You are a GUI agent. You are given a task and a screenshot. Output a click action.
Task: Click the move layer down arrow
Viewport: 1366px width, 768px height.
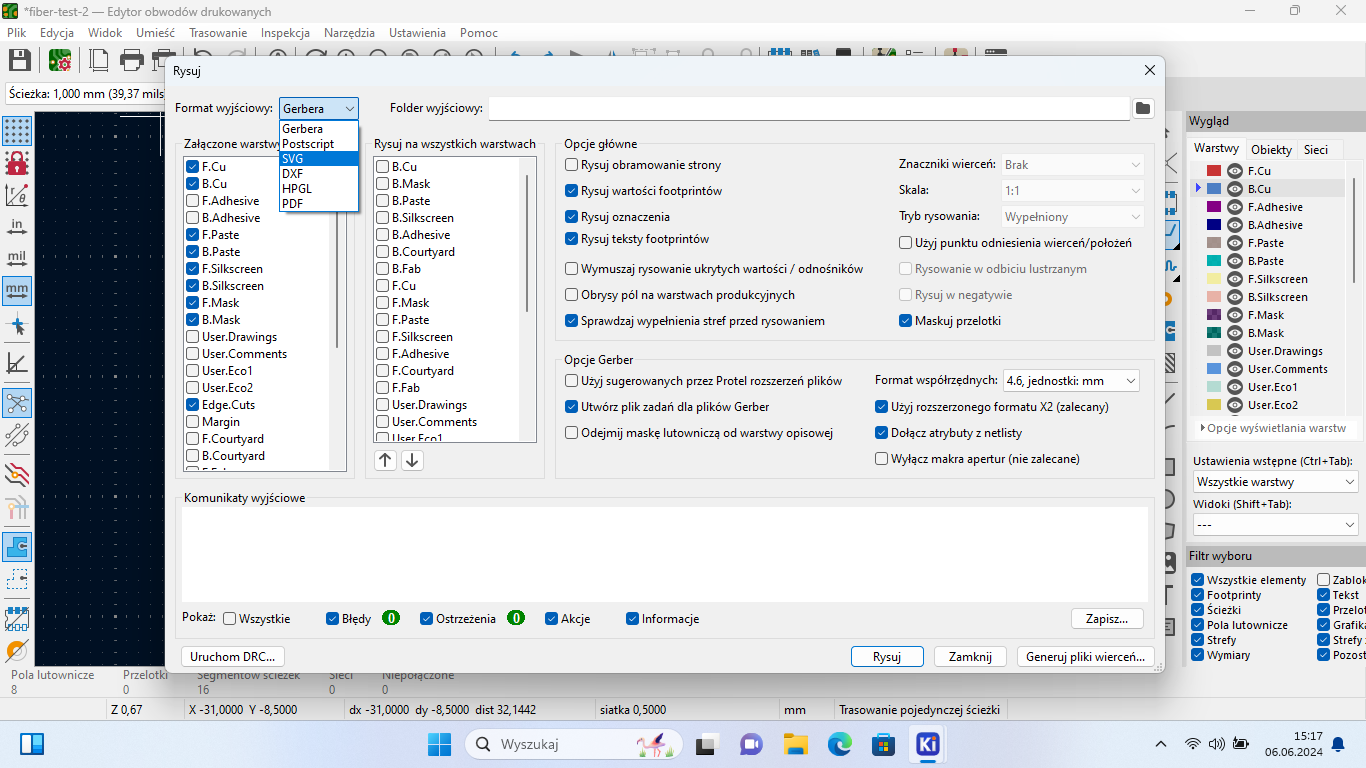tap(412, 460)
